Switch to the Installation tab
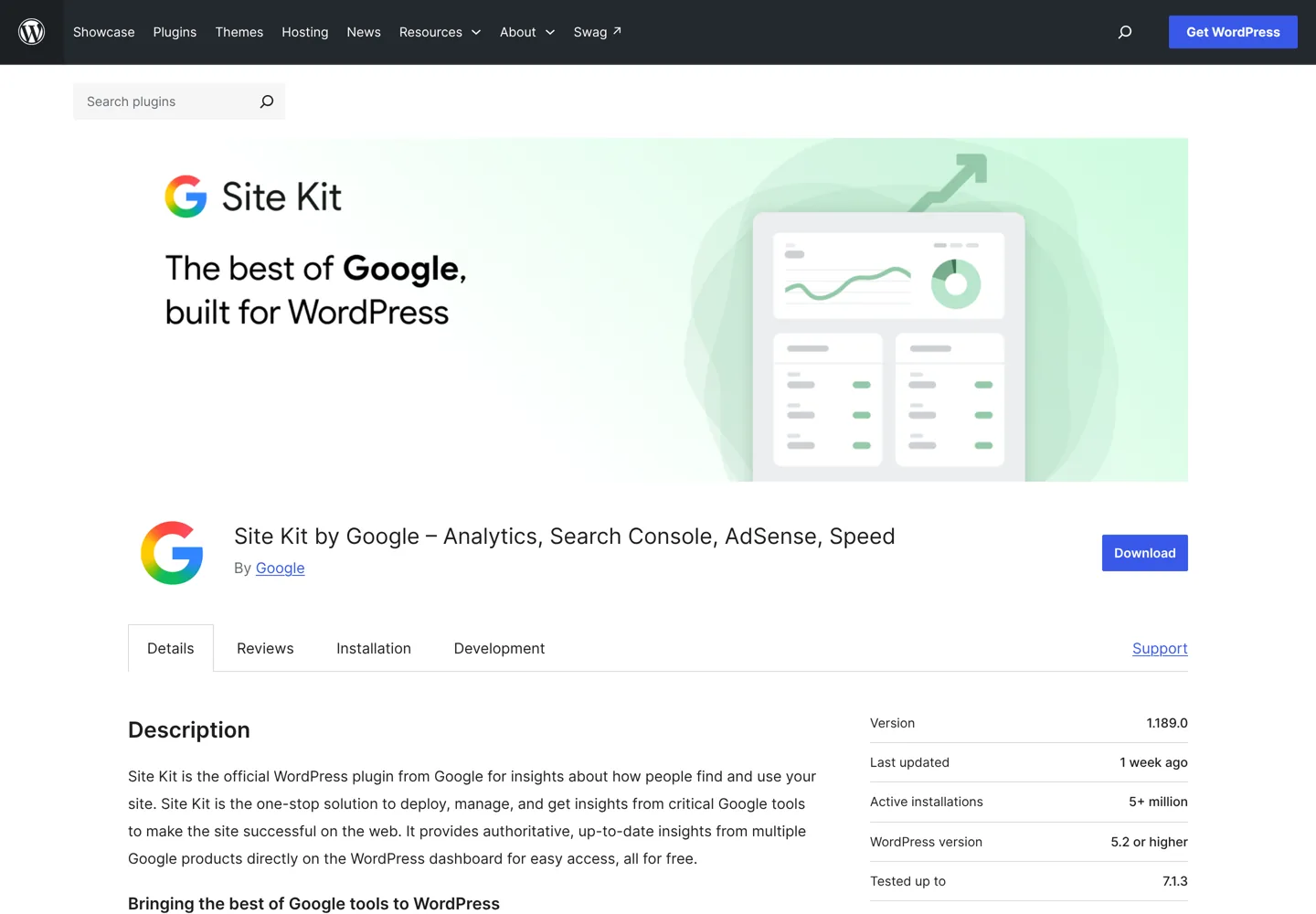Image resolution: width=1316 pixels, height=914 pixels. pos(374,648)
